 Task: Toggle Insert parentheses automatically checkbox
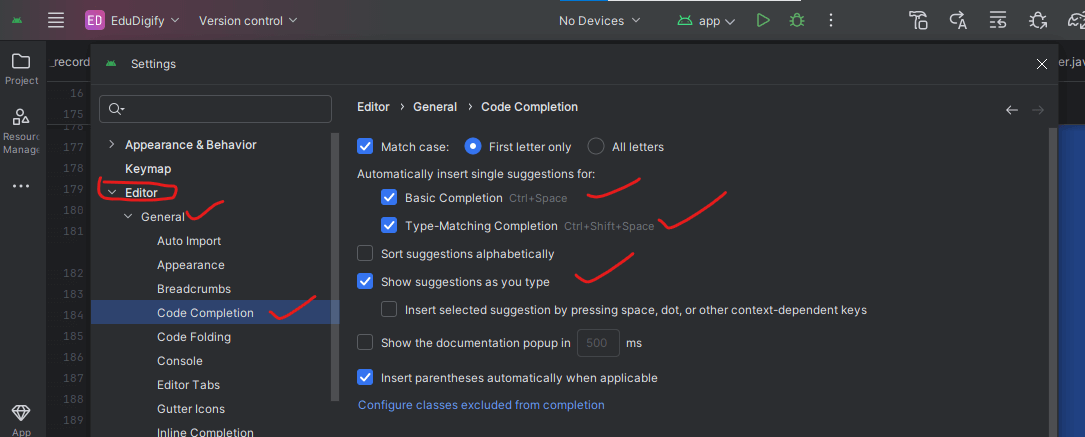[365, 378]
